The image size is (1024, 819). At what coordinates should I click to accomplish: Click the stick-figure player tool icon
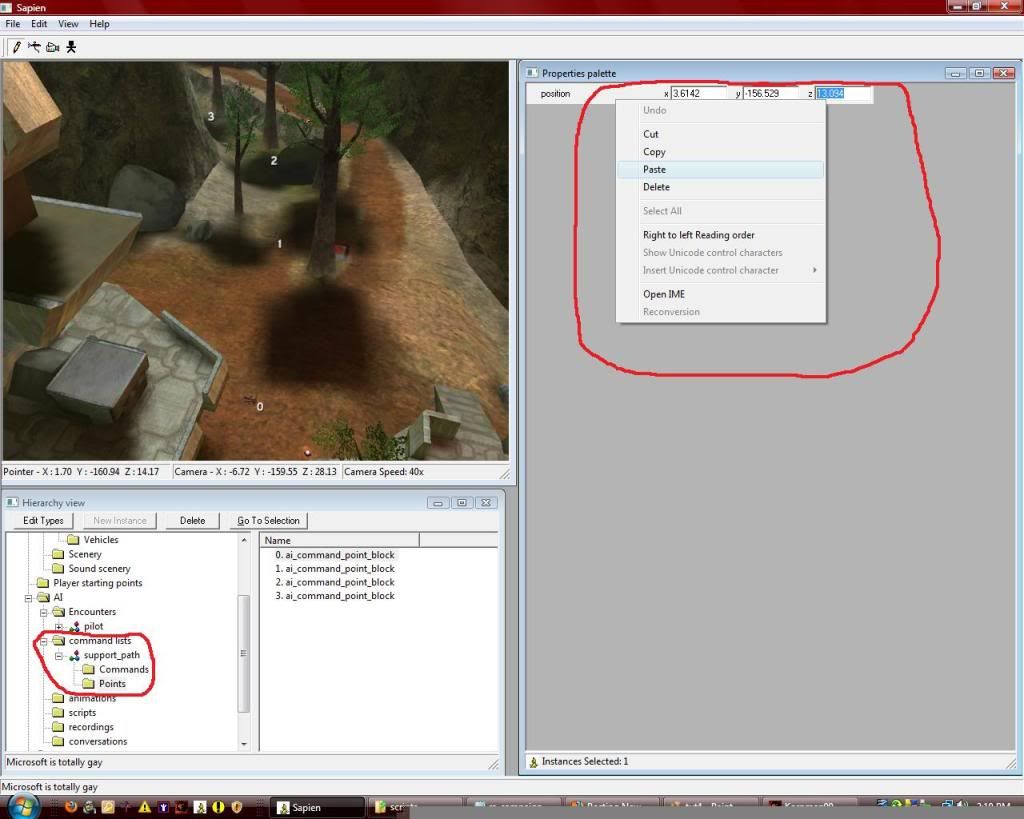pos(71,47)
